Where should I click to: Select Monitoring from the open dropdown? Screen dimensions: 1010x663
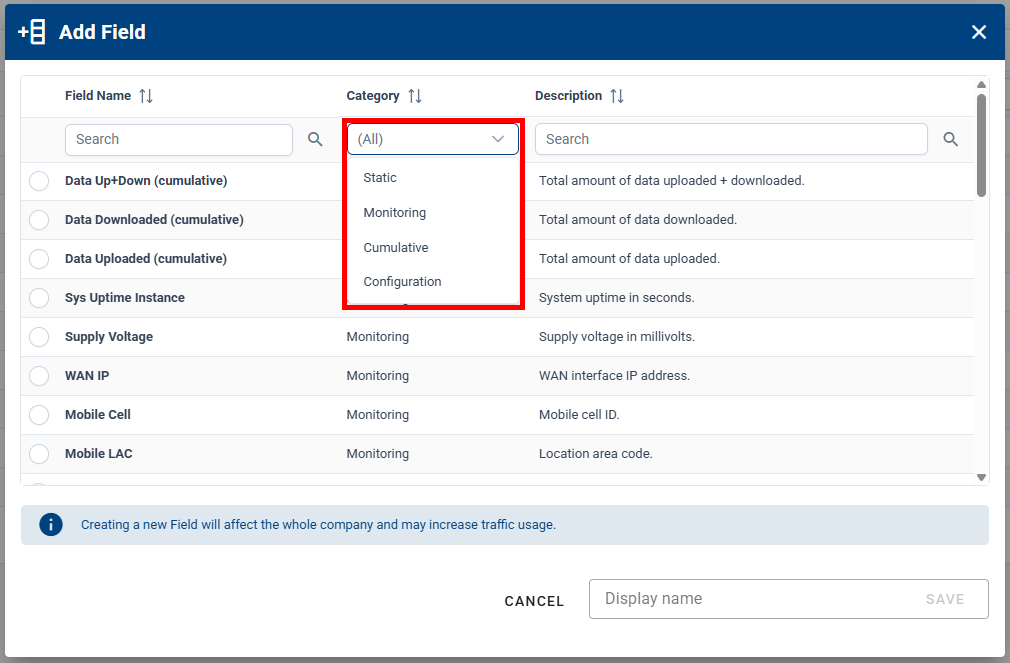(x=394, y=212)
